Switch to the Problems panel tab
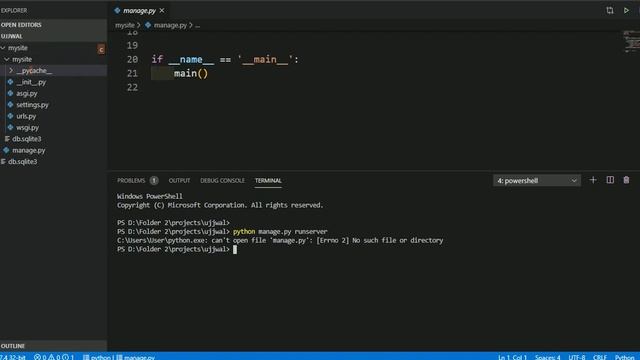Screen dimensions: 640x360 [131, 180]
